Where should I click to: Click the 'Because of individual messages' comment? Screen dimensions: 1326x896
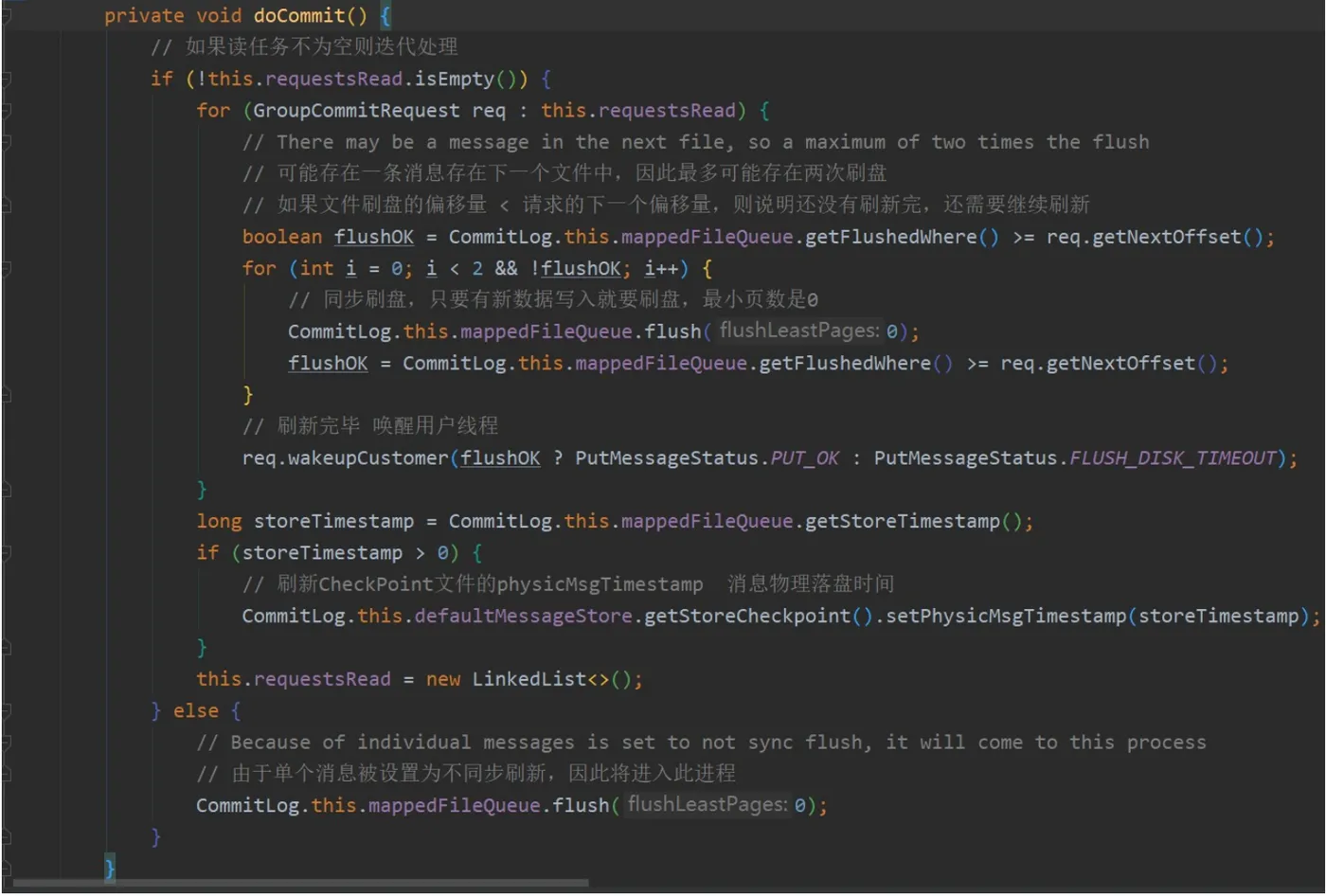[701, 742]
